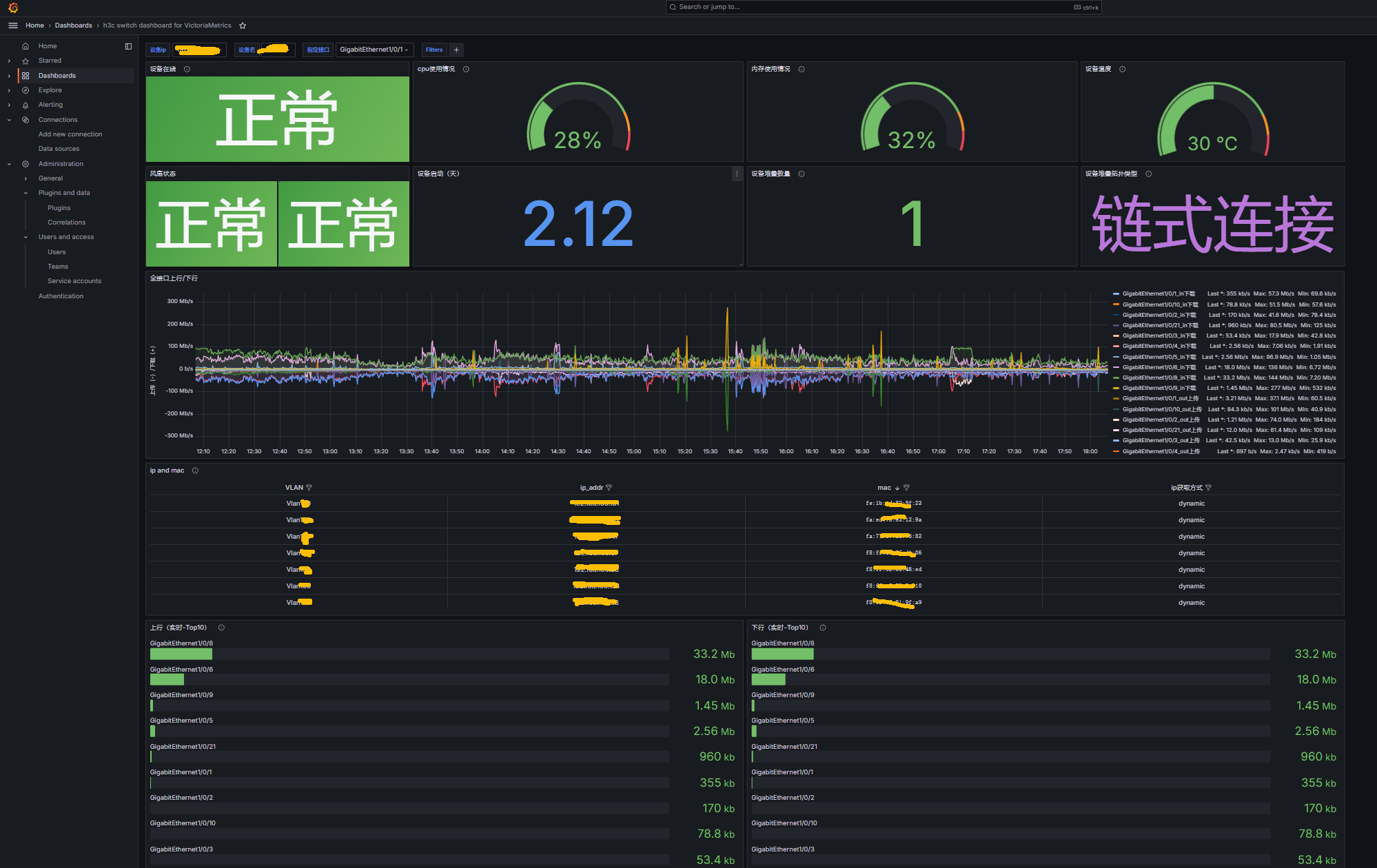
Task: Click the Connections icon in sidebar
Action: click(x=25, y=120)
